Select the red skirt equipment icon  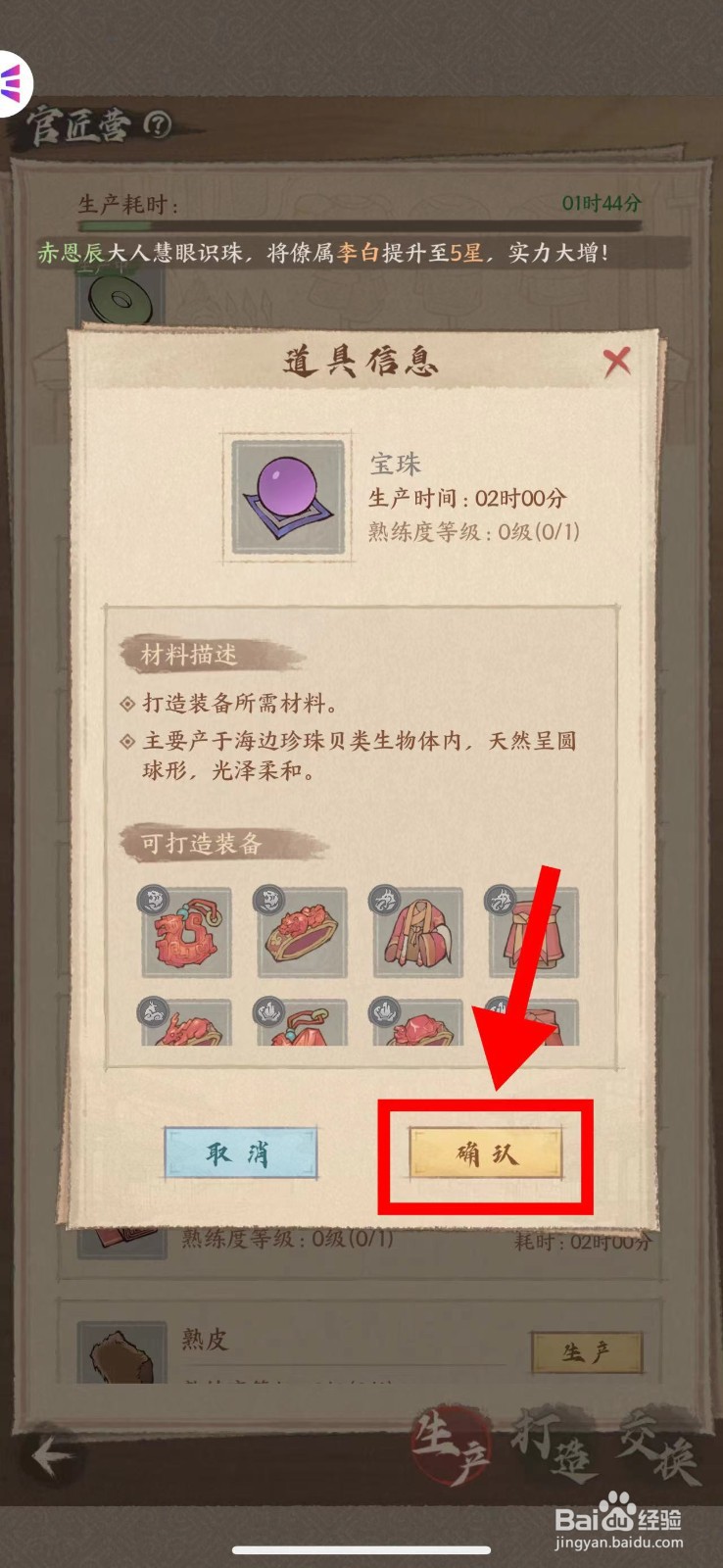[x=533, y=932]
